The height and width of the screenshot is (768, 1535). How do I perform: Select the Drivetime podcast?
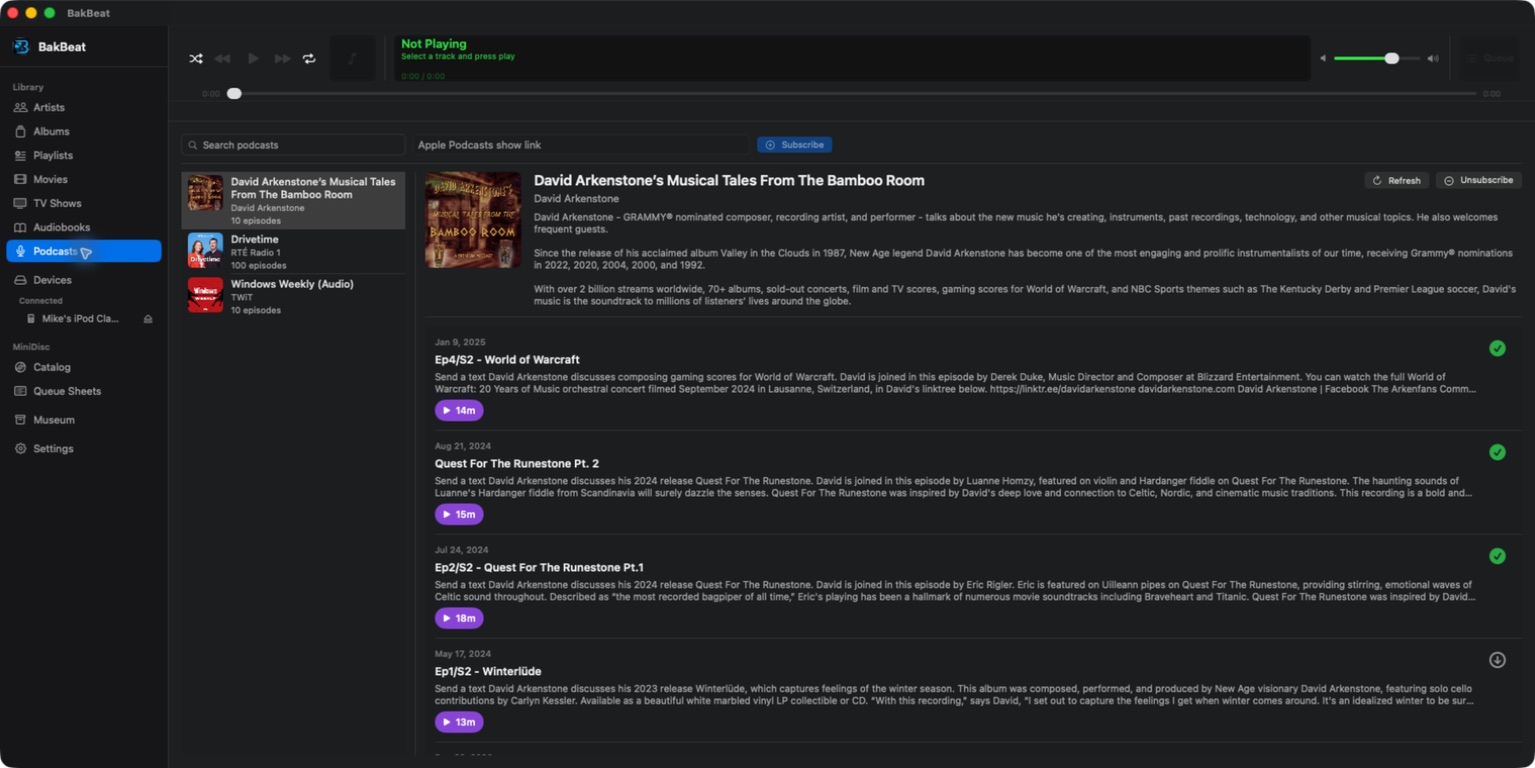tap(293, 251)
